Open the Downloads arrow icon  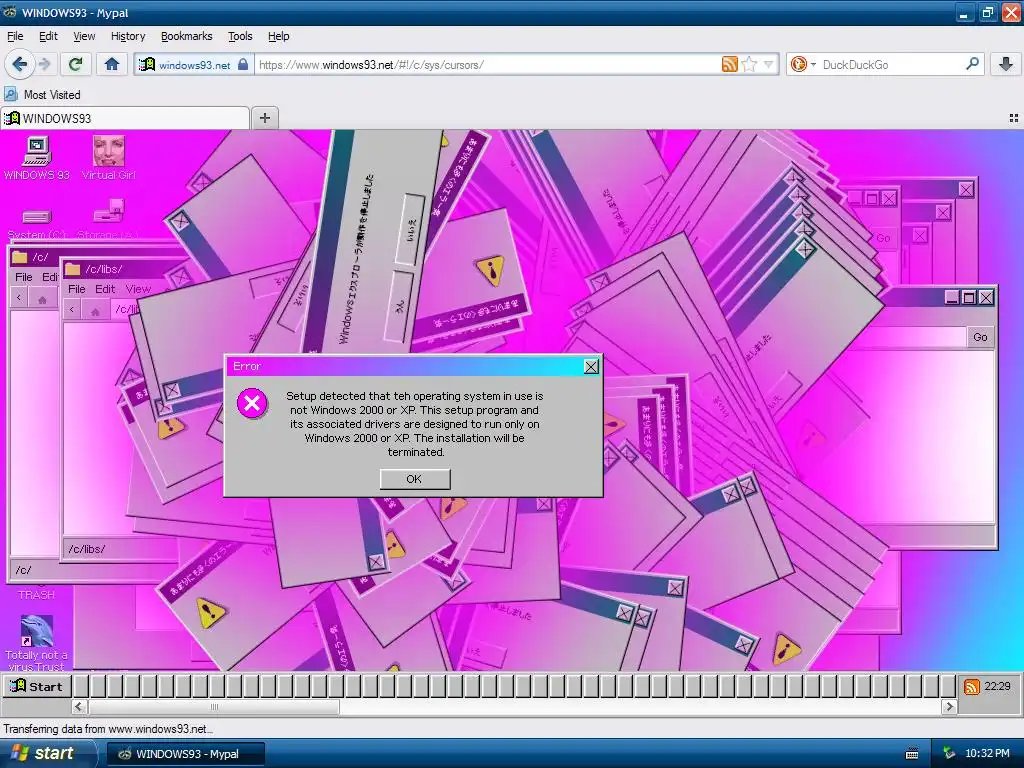[1006, 64]
